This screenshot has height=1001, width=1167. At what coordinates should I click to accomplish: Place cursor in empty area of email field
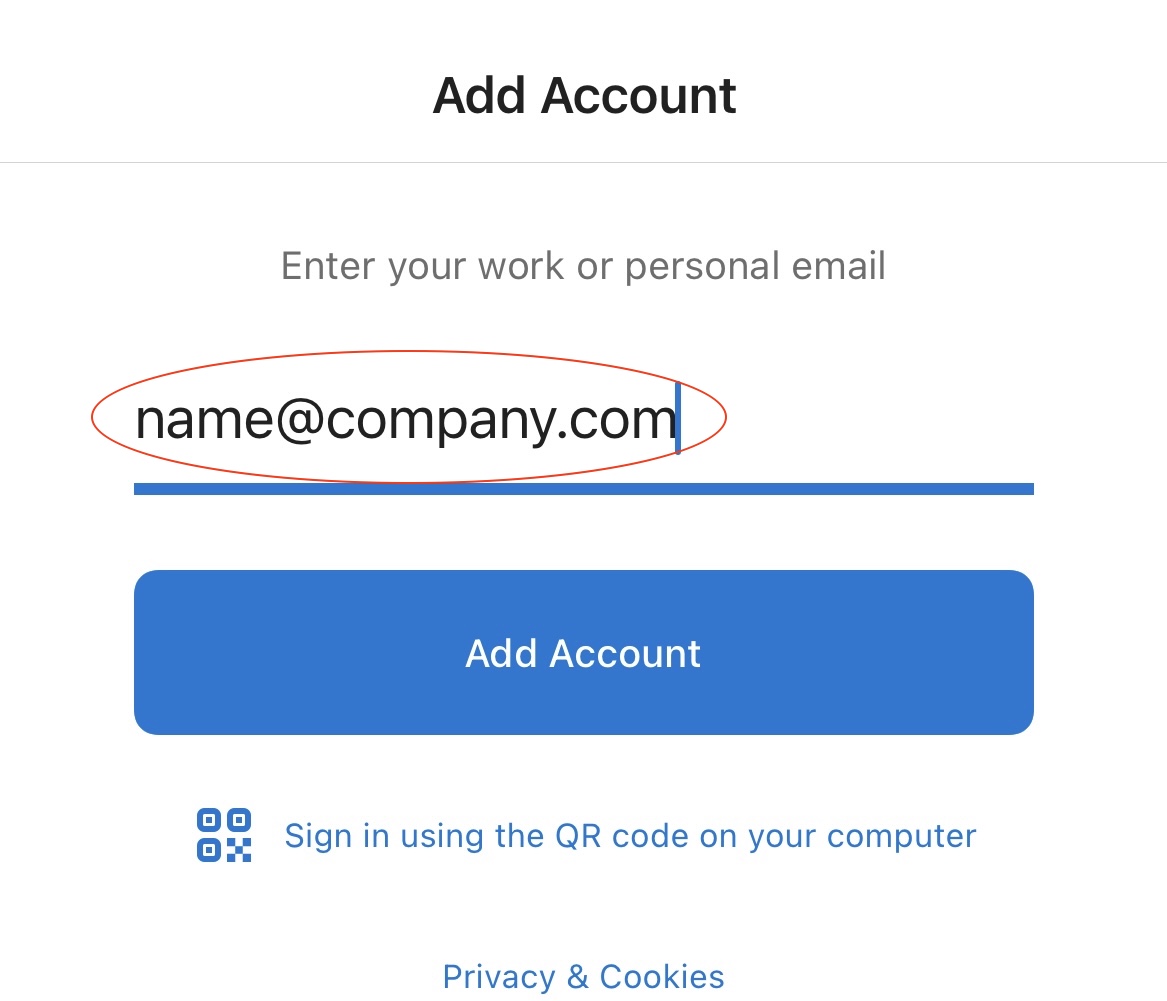pyautogui.click(x=856, y=420)
